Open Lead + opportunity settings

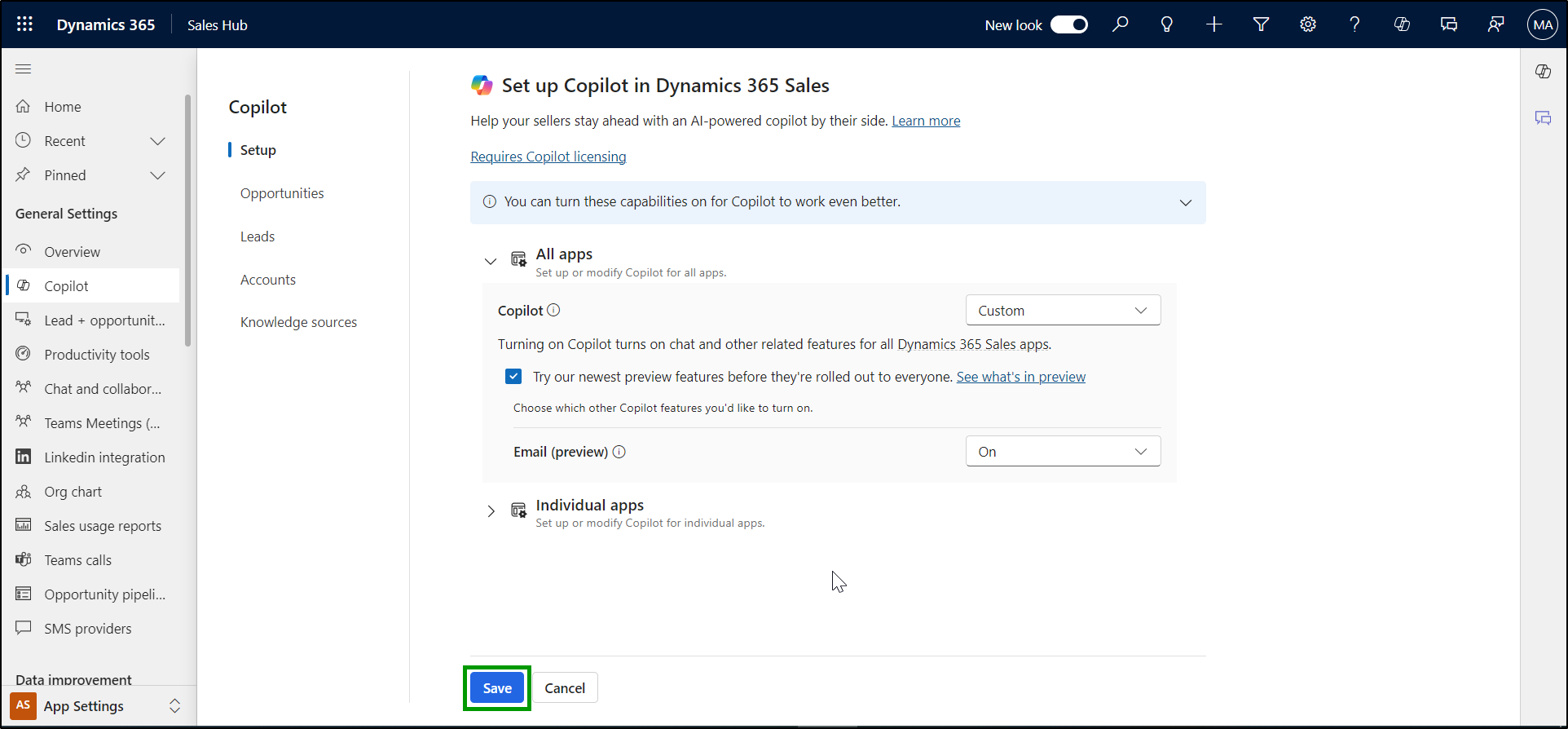[x=91, y=320]
